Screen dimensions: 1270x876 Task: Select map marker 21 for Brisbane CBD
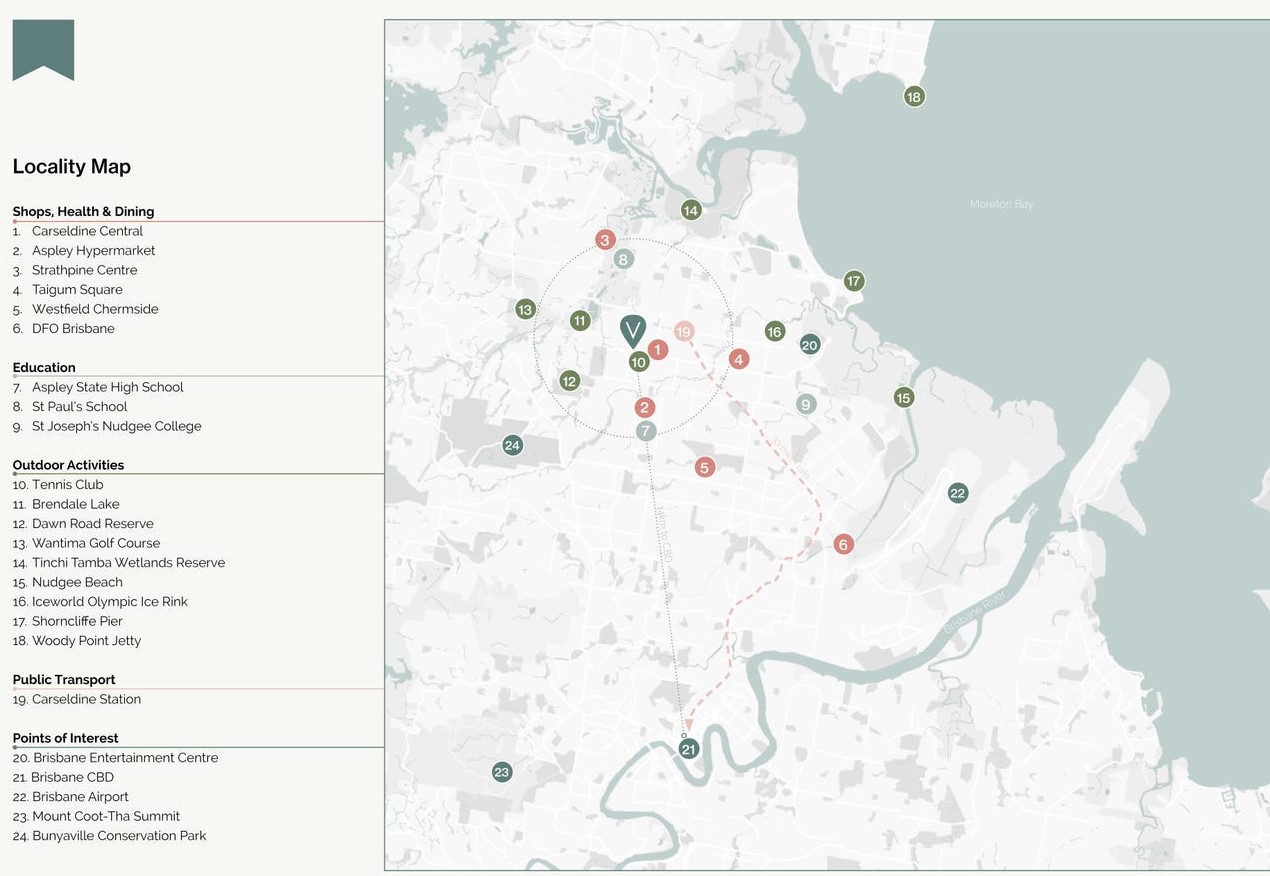688,749
